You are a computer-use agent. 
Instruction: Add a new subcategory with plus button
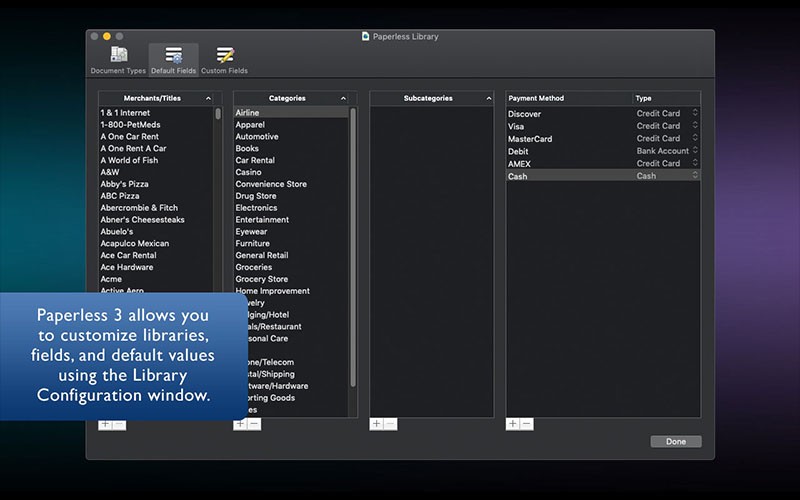(377, 424)
